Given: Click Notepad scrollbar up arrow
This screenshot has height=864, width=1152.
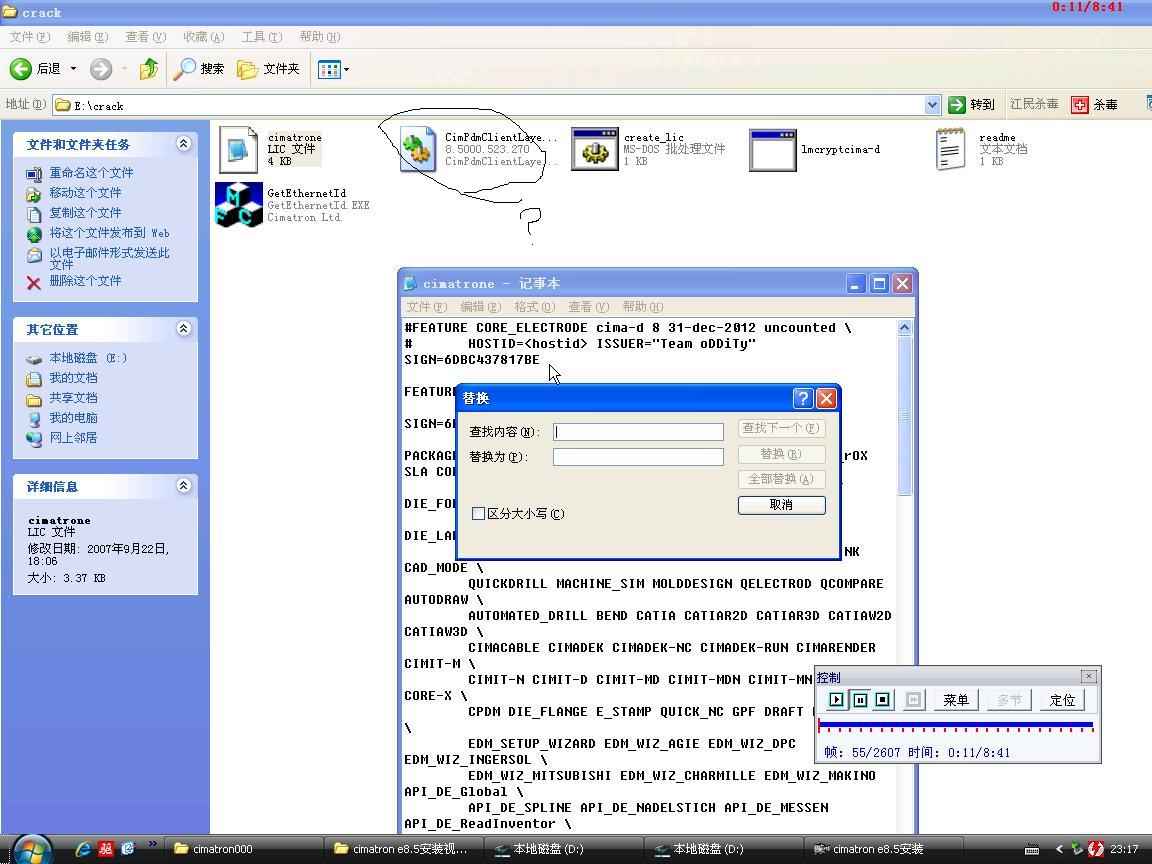Looking at the screenshot, I should 904,328.
